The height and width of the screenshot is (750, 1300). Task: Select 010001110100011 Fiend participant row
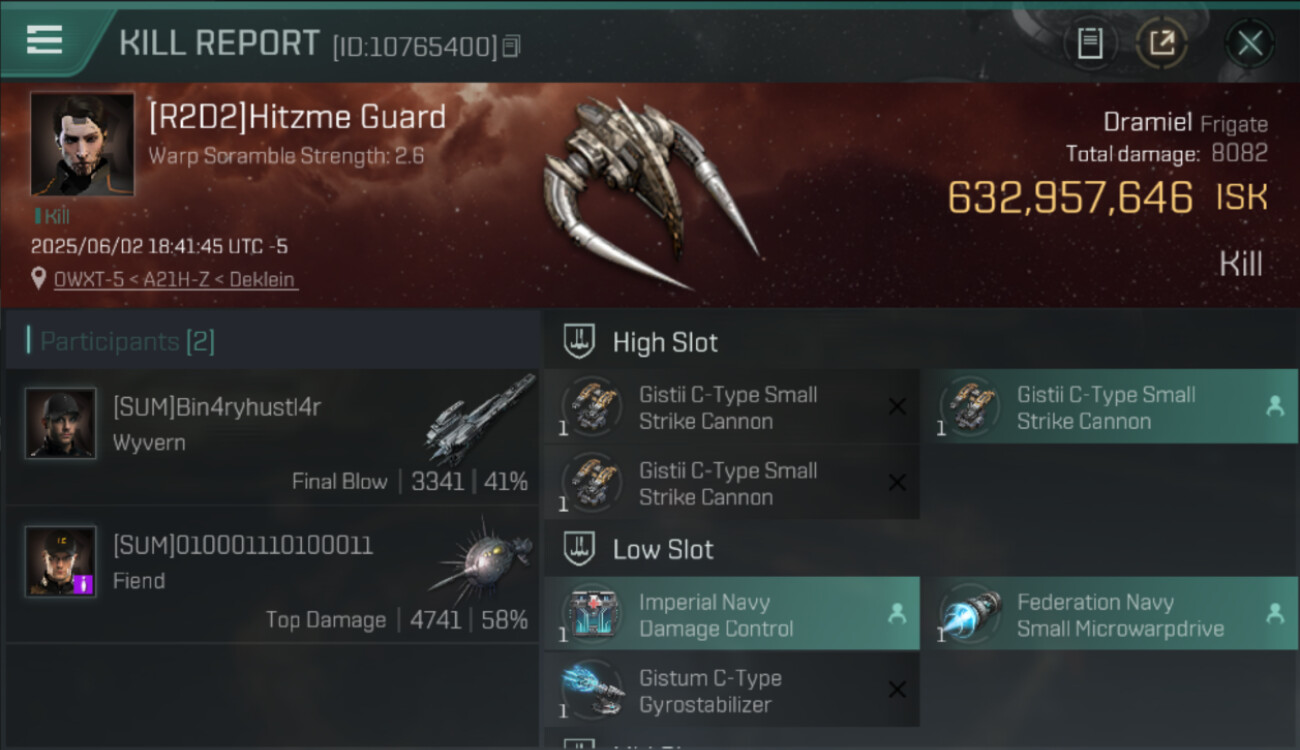tap(272, 575)
